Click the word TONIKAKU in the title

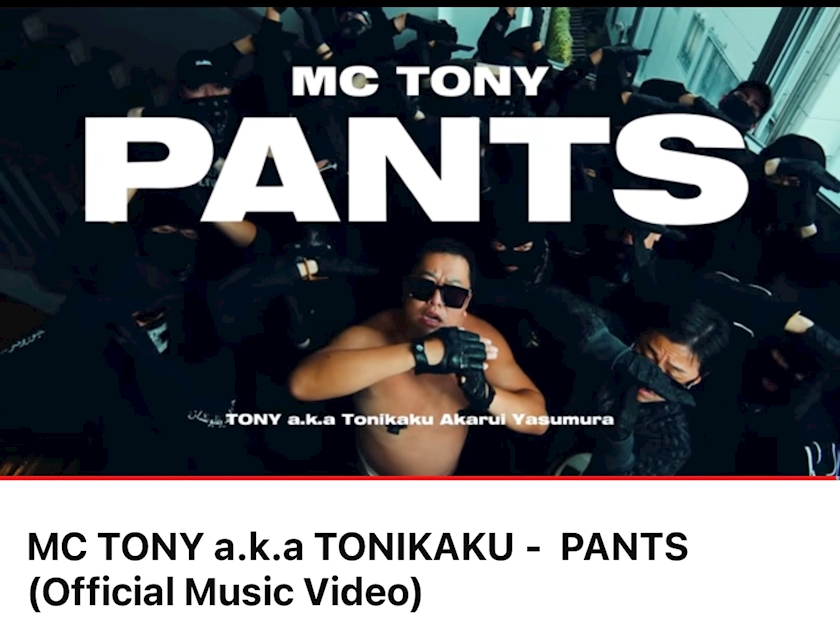point(414,547)
